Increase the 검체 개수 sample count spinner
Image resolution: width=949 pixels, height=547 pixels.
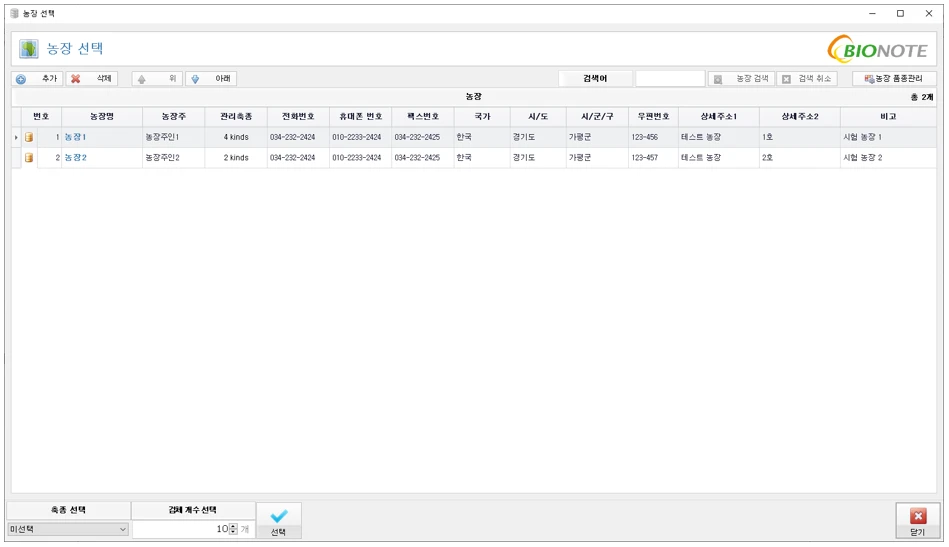point(234,526)
